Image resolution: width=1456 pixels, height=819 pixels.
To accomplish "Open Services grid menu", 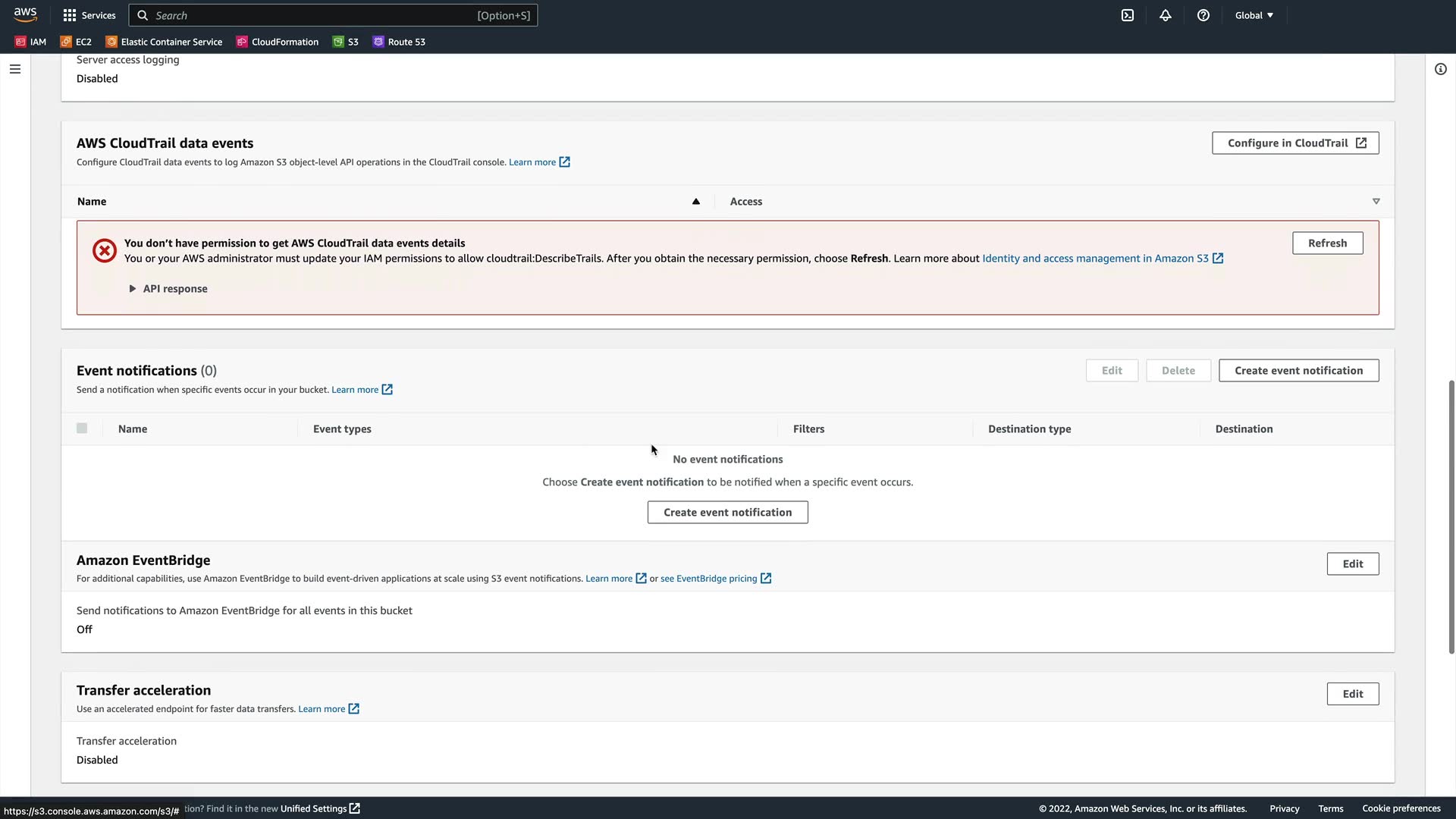I will 89,15.
